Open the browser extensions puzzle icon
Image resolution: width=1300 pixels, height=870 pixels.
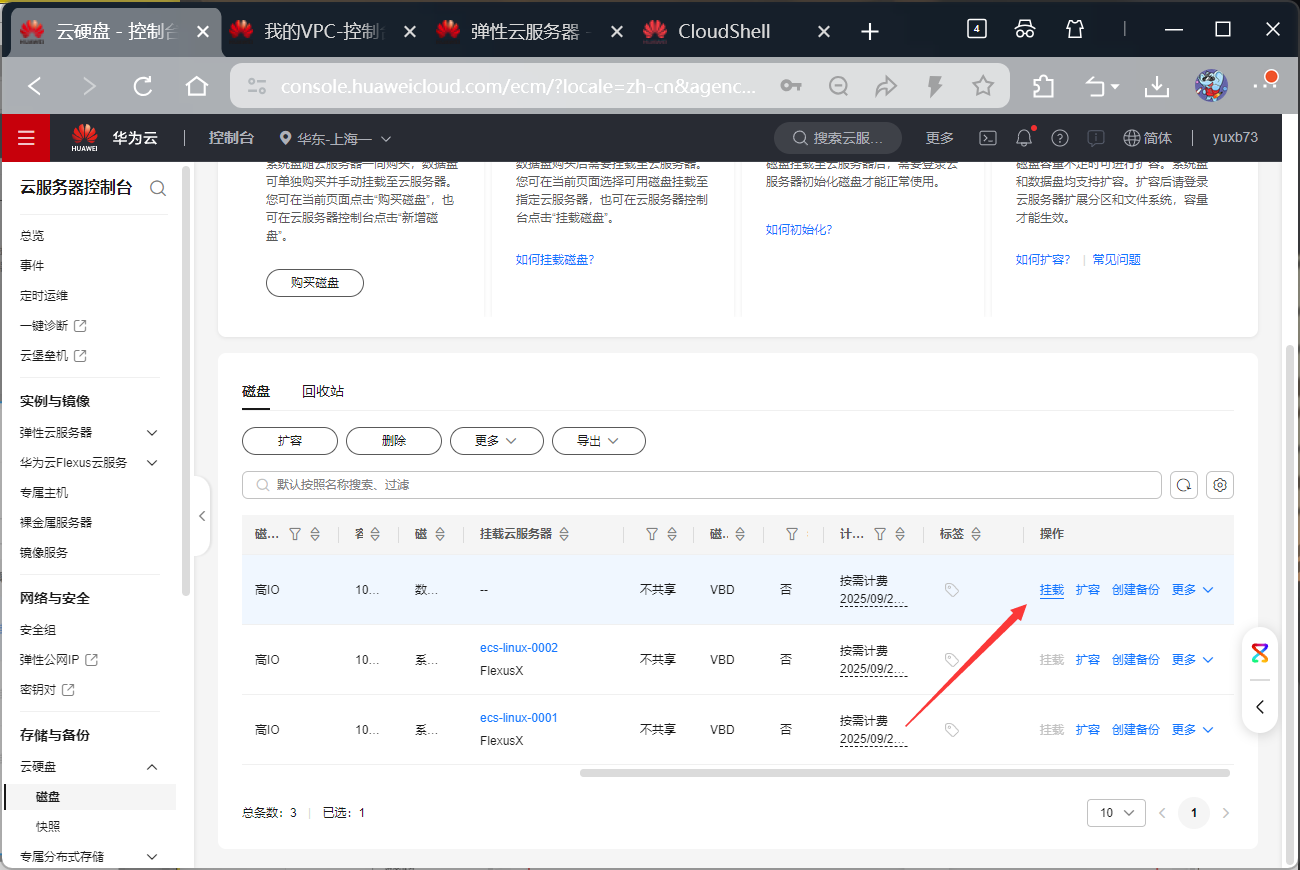[x=1043, y=87]
